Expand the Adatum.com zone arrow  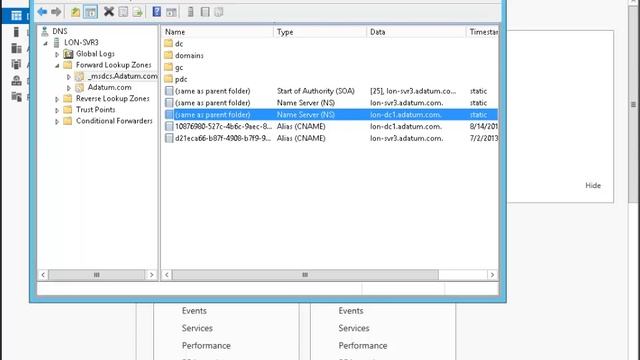coord(69,88)
